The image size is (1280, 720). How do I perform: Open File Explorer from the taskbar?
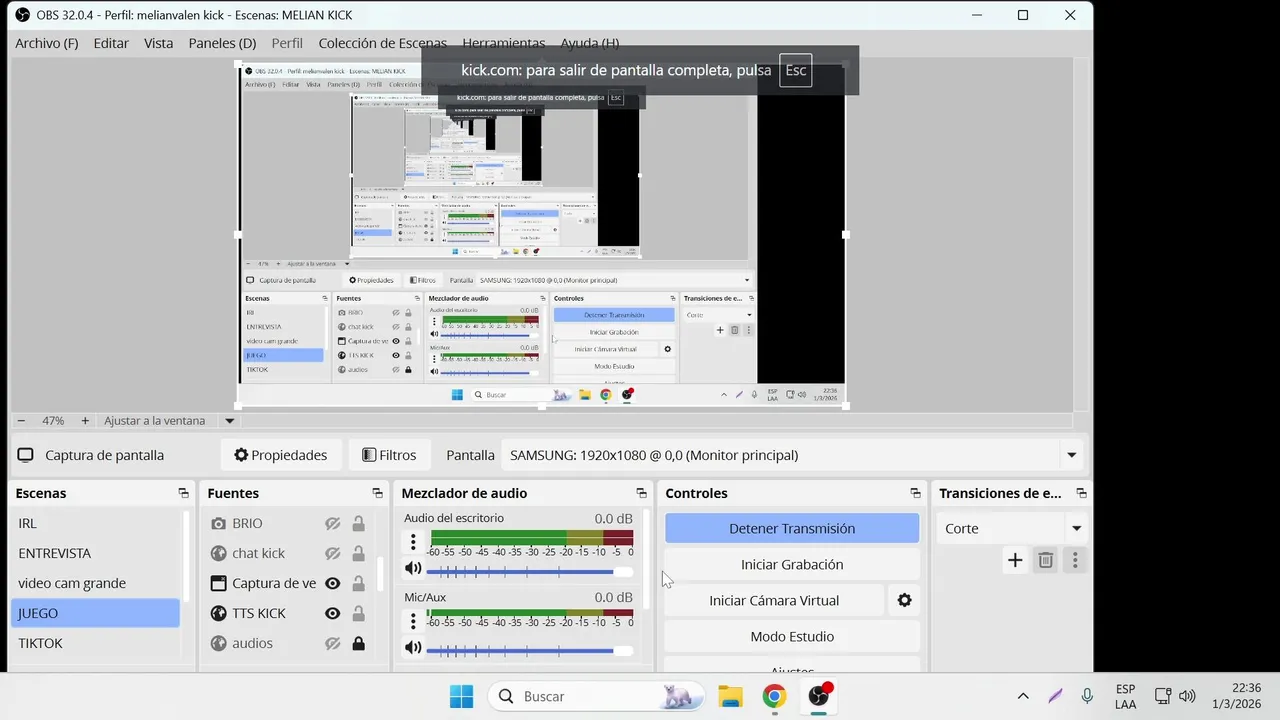point(730,696)
